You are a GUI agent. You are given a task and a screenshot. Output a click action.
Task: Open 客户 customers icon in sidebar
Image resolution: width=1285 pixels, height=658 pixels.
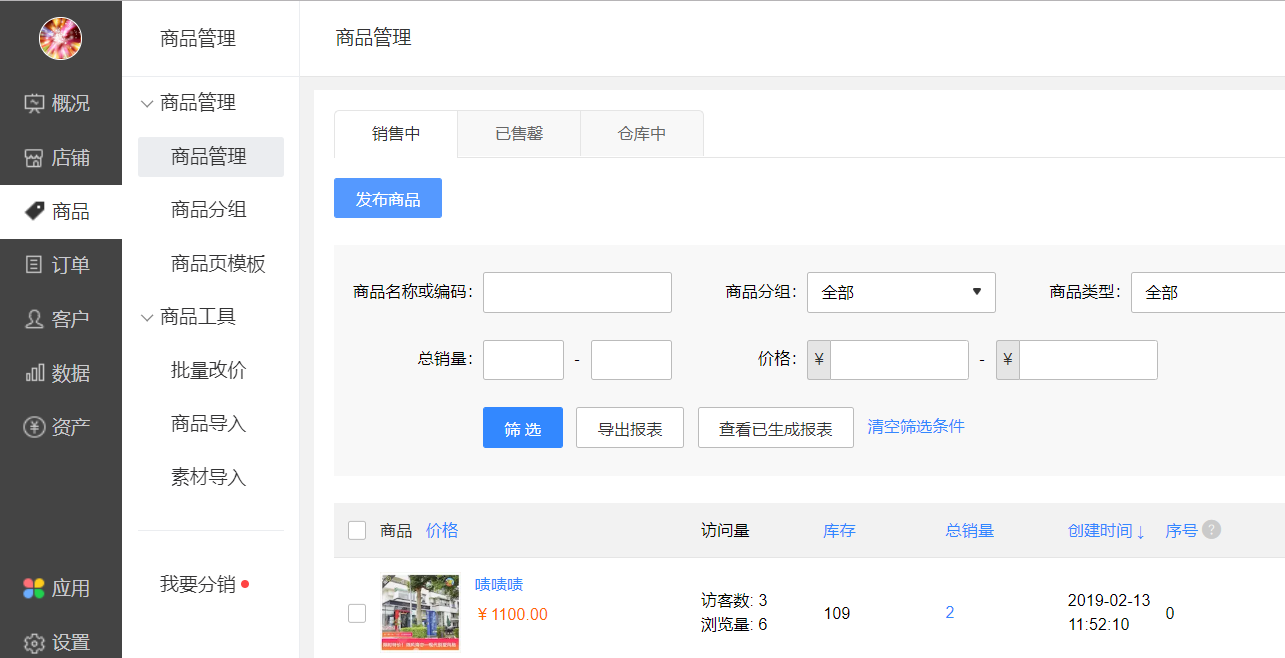[35, 319]
